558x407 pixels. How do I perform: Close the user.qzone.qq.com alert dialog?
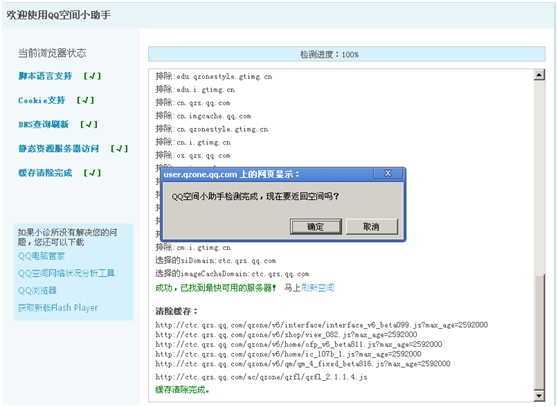[388, 173]
